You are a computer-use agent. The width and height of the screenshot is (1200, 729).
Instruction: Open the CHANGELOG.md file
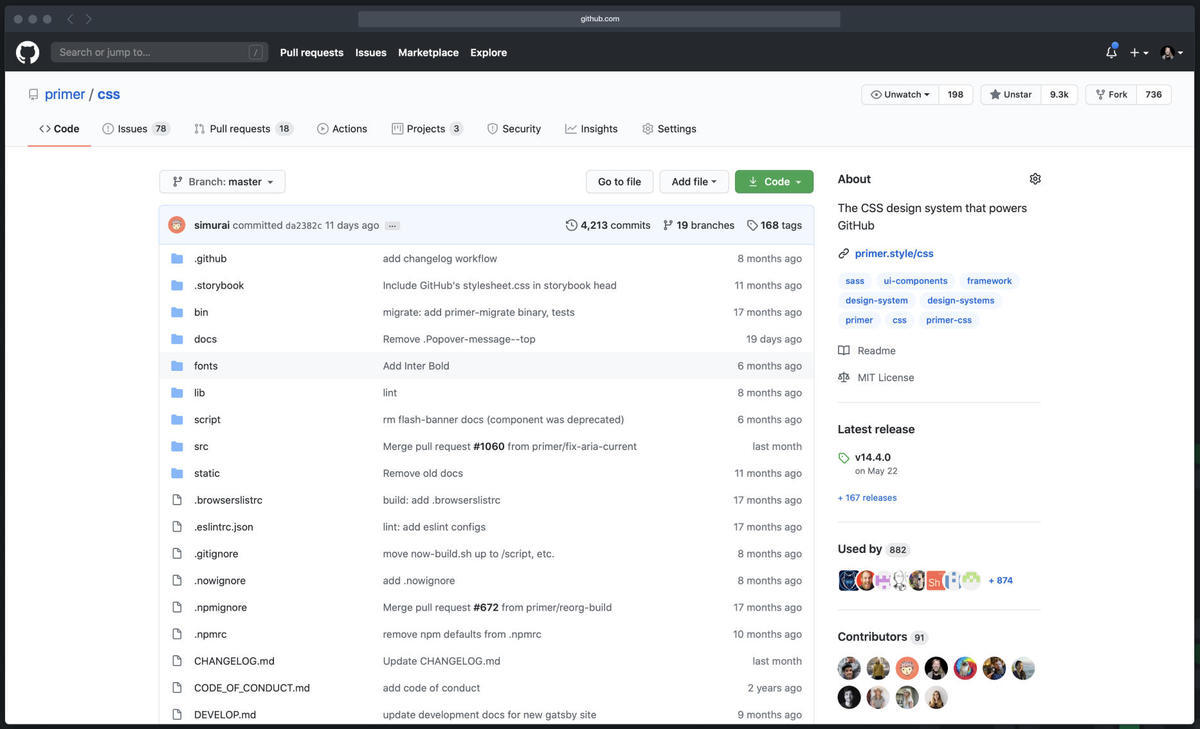[x=234, y=661]
